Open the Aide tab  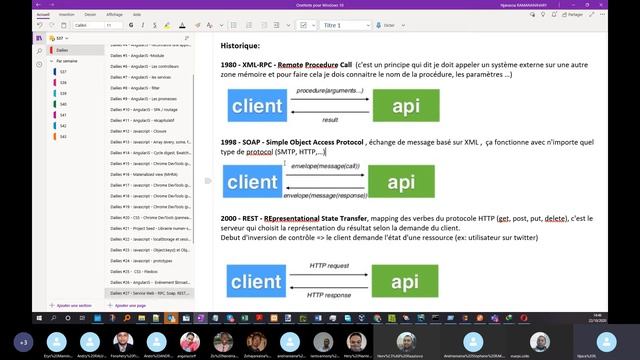pos(137,15)
